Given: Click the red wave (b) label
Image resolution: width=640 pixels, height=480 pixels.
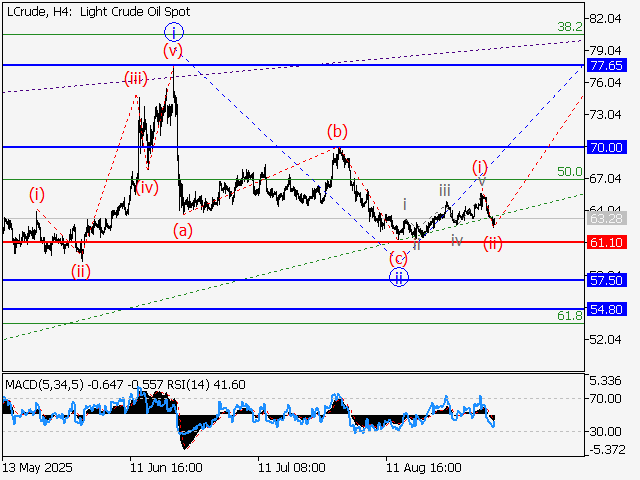Looking at the screenshot, I should click(x=338, y=131).
